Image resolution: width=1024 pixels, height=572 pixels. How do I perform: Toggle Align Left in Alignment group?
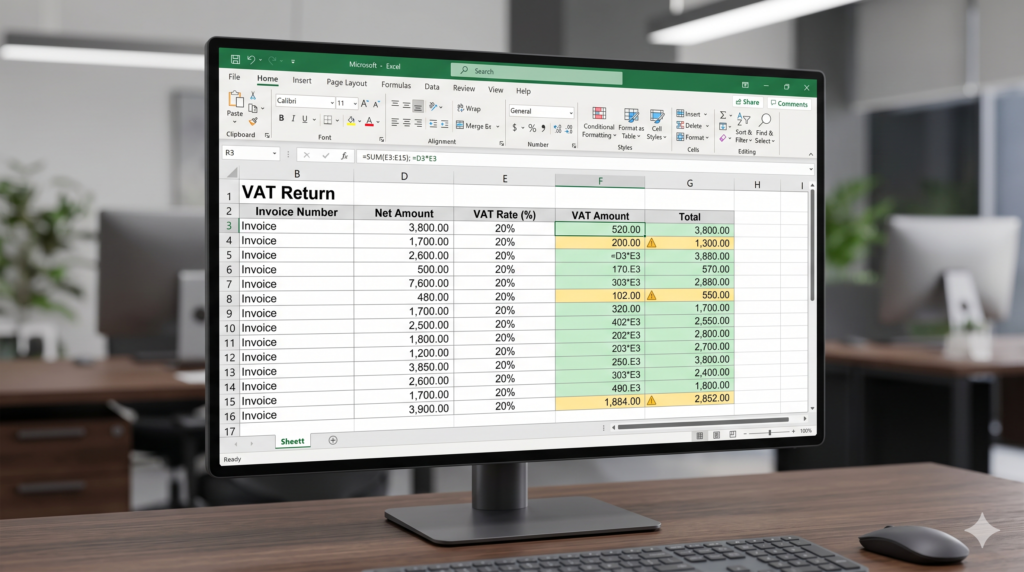pos(395,122)
